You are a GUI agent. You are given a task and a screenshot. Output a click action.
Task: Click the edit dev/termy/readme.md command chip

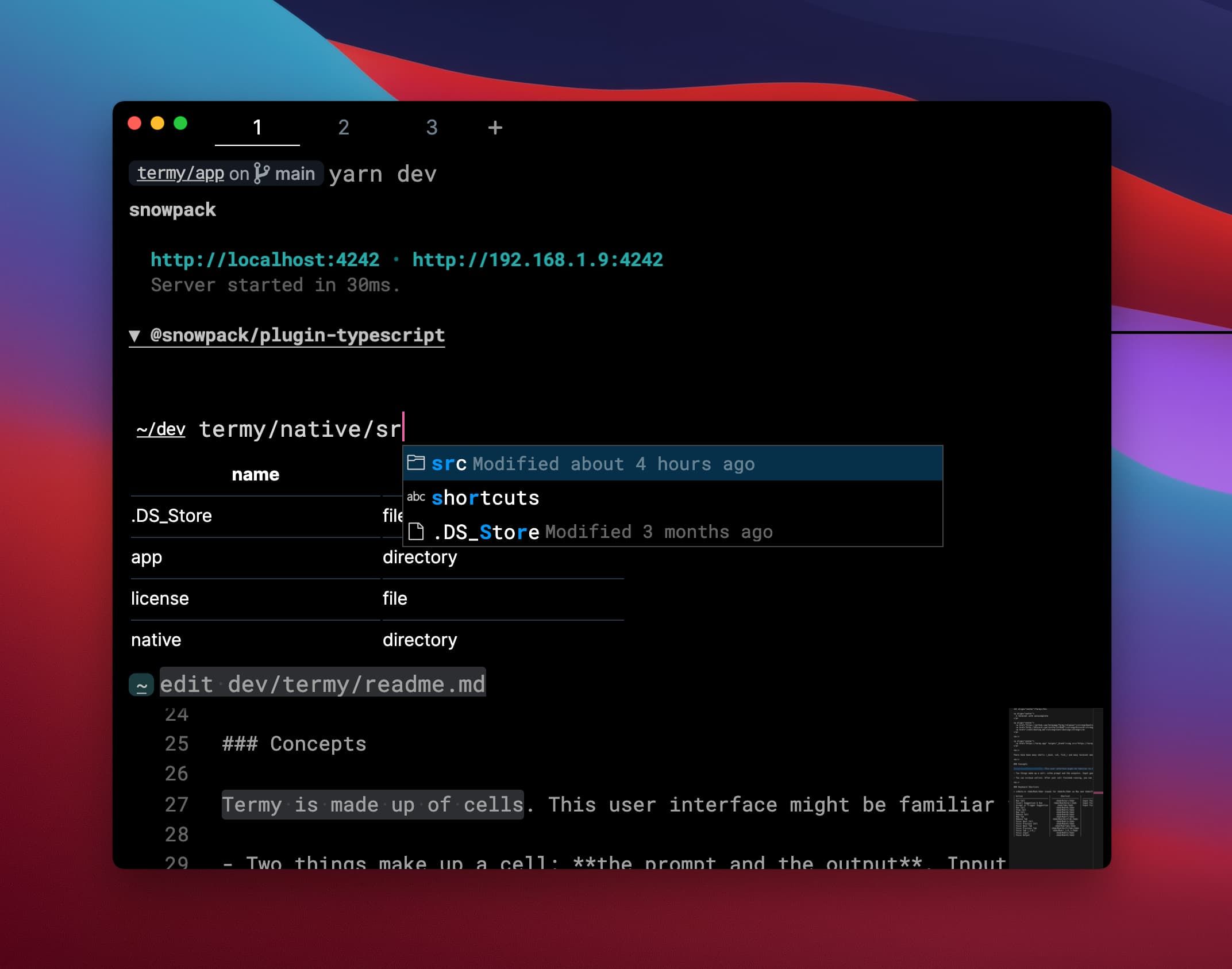tap(322, 684)
